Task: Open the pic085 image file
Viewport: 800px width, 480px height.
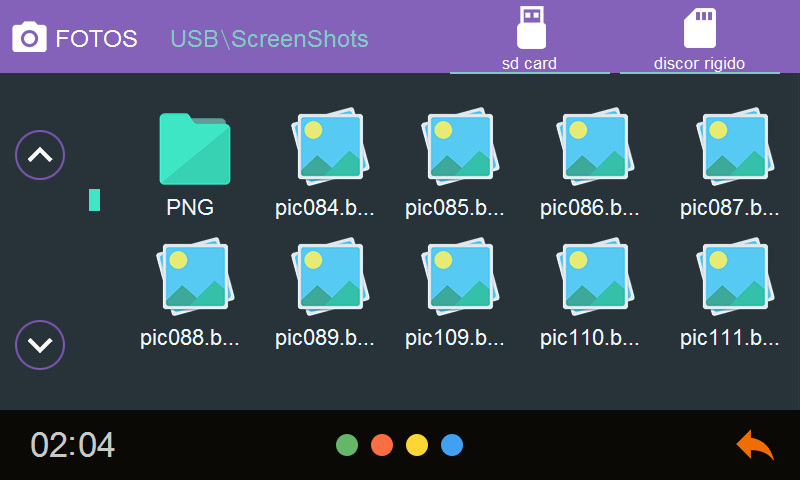Action: [x=460, y=147]
